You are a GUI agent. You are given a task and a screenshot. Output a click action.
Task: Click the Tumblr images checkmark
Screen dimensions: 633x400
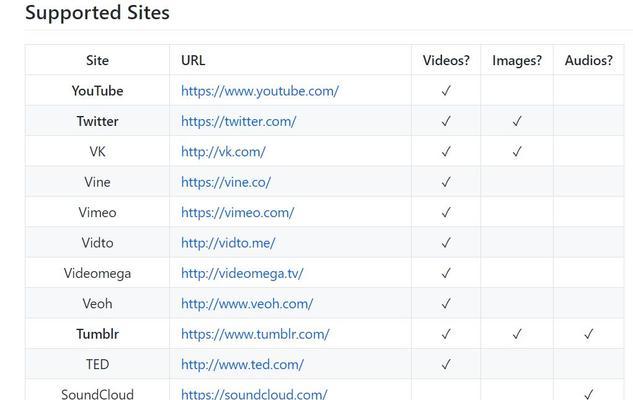(x=517, y=334)
